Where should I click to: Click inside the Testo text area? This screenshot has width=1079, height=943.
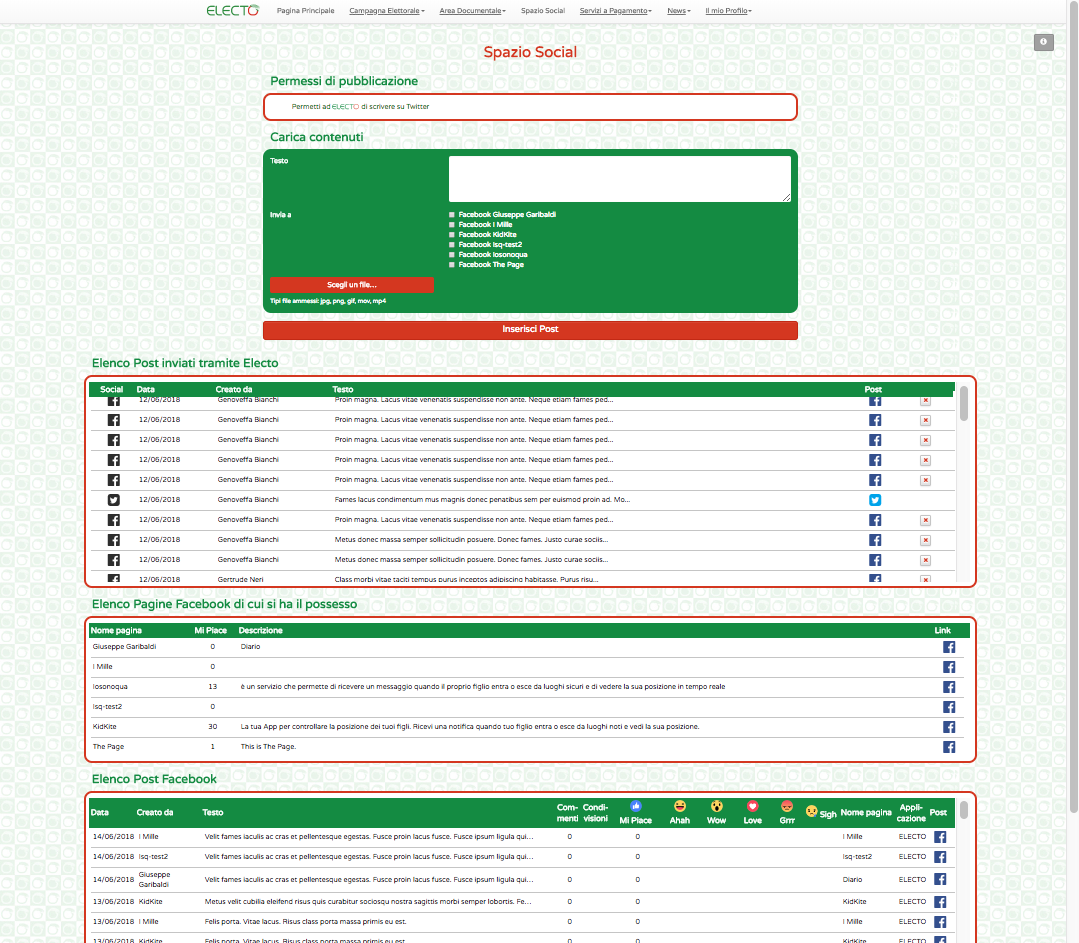(619, 179)
